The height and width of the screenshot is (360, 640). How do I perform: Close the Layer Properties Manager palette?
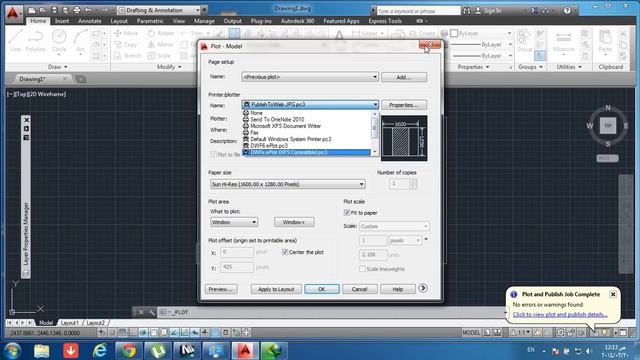(27, 120)
